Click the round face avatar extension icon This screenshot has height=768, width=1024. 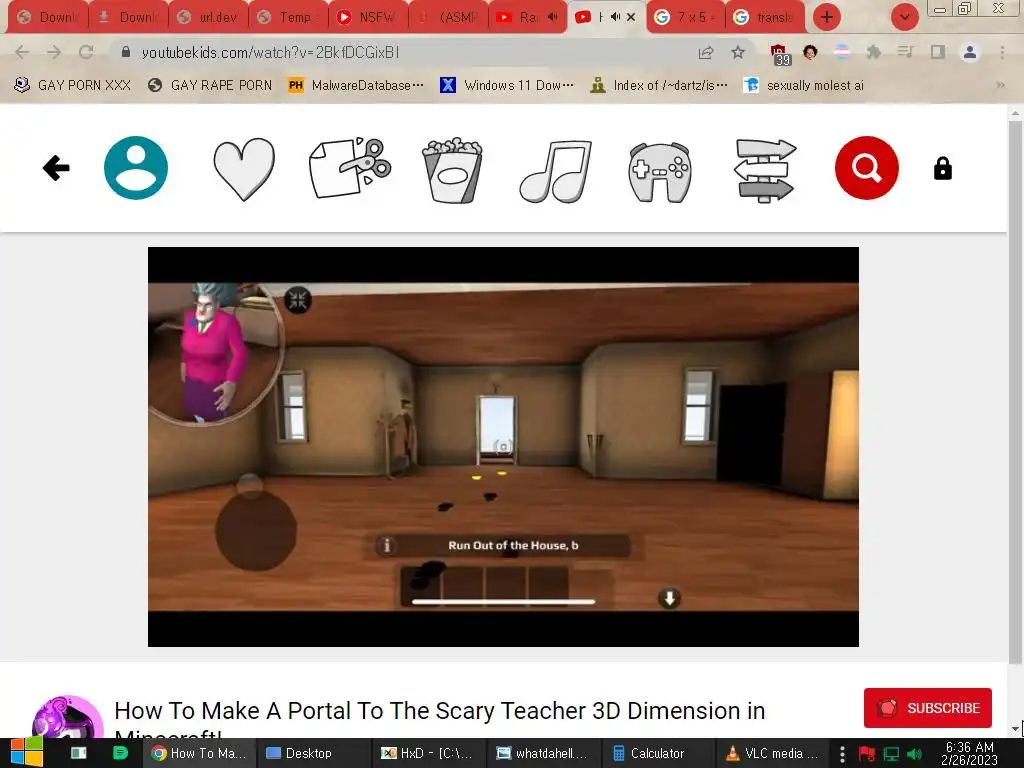tap(810, 52)
